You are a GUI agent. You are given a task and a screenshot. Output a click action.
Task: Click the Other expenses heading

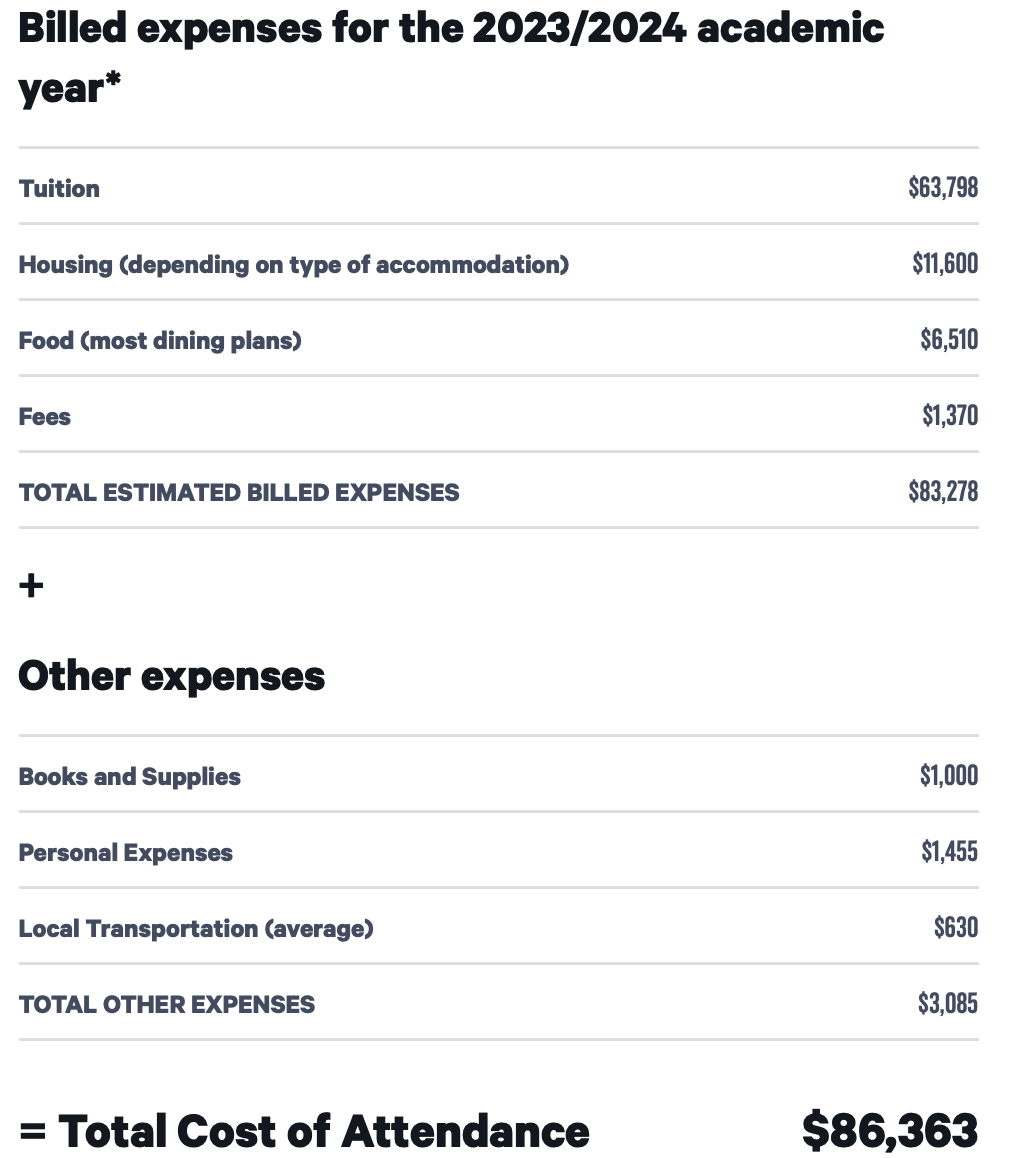click(172, 676)
